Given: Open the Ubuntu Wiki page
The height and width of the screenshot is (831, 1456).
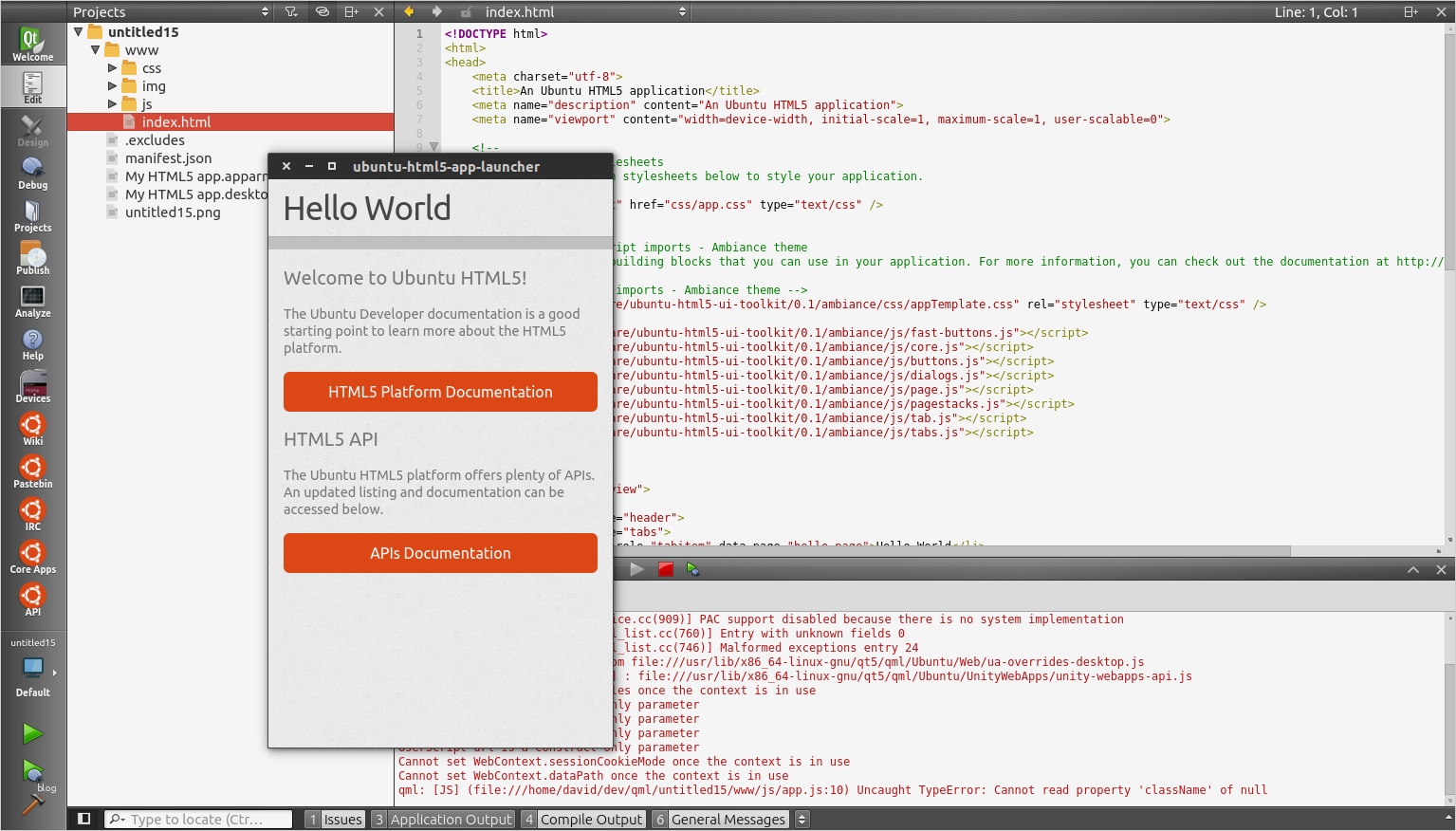Looking at the screenshot, I should click(32, 429).
